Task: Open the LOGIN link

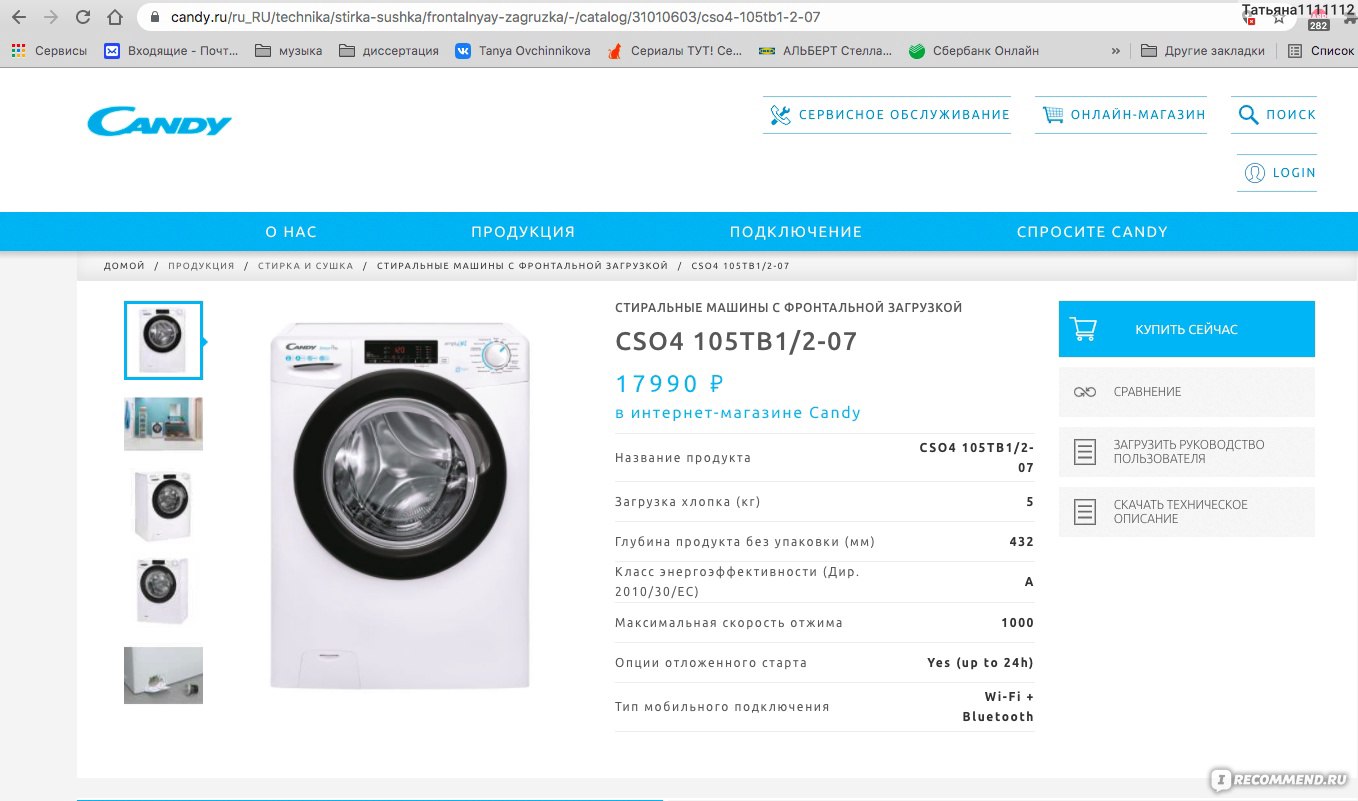Action: (x=1294, y=173)
